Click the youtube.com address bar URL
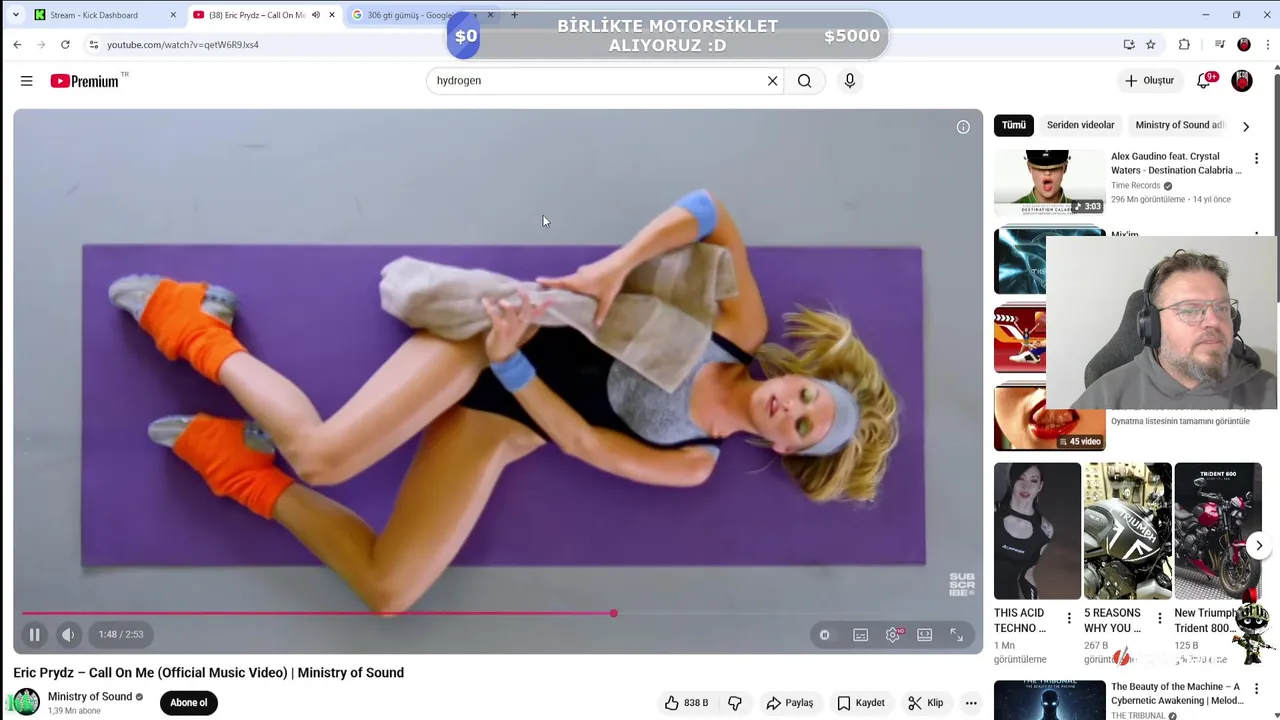 tap(183, 45)
